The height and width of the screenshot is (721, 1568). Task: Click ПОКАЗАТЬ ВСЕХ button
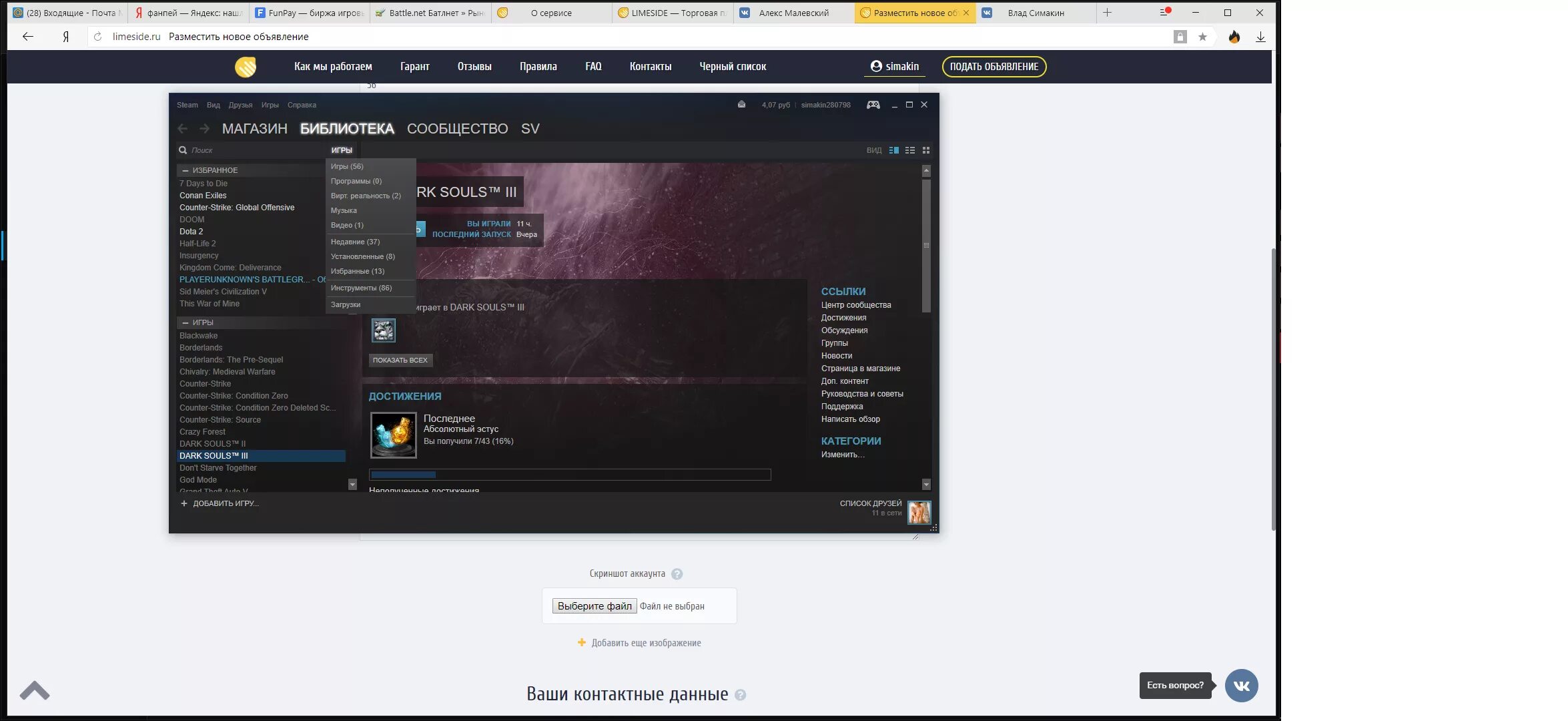point(400,360)
